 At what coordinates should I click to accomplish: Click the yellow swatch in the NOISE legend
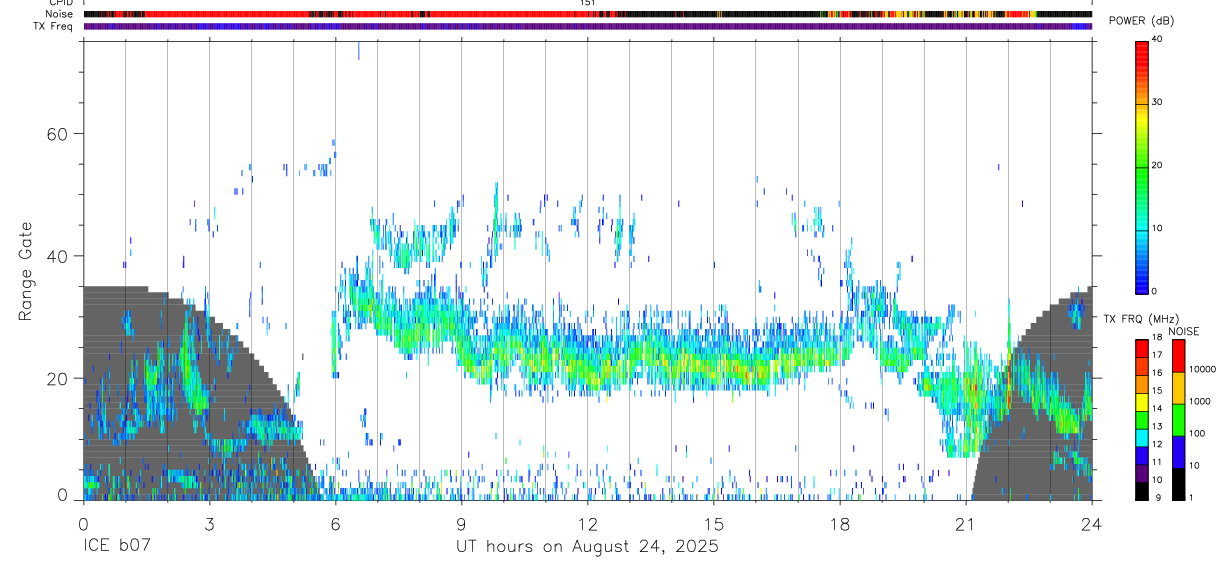tap(1178, 388)
